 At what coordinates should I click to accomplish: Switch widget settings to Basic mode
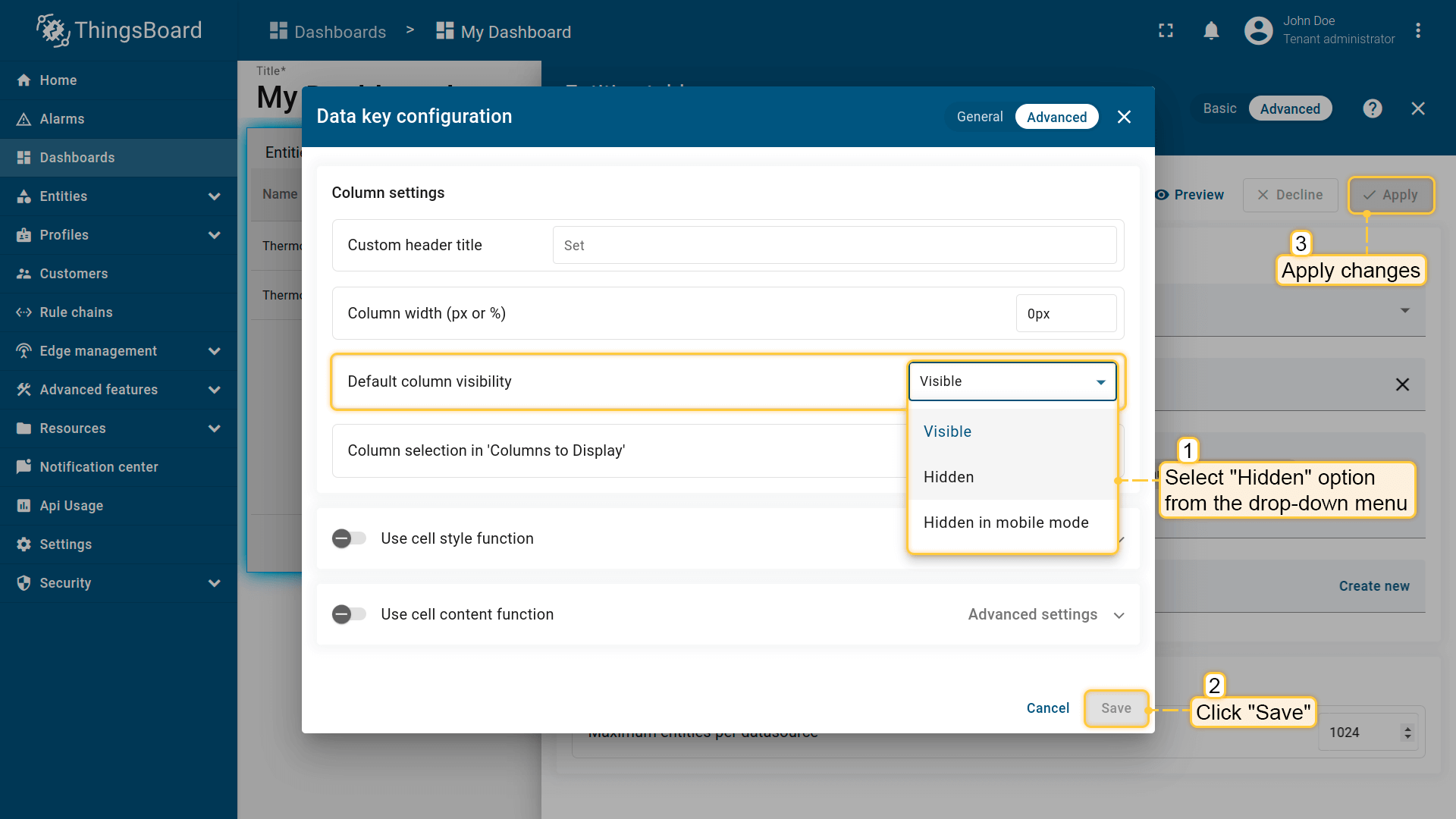1219,108
